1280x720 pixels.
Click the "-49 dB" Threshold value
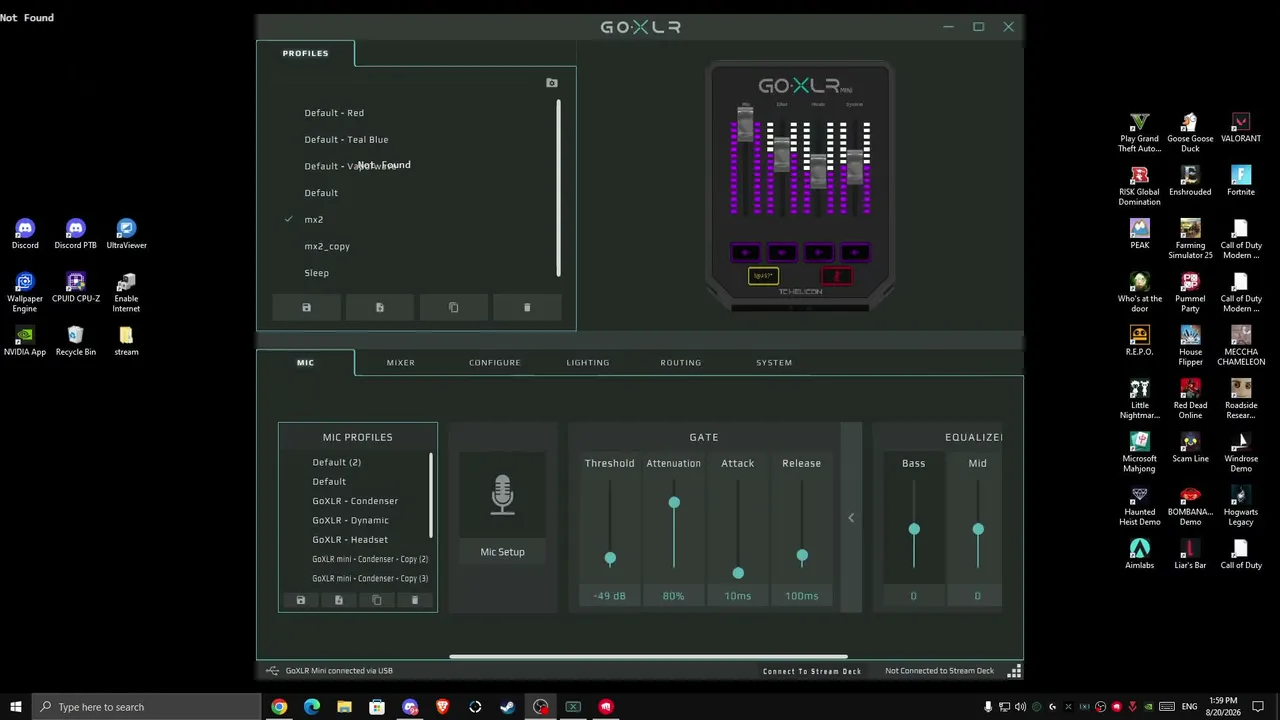[609, 596]
